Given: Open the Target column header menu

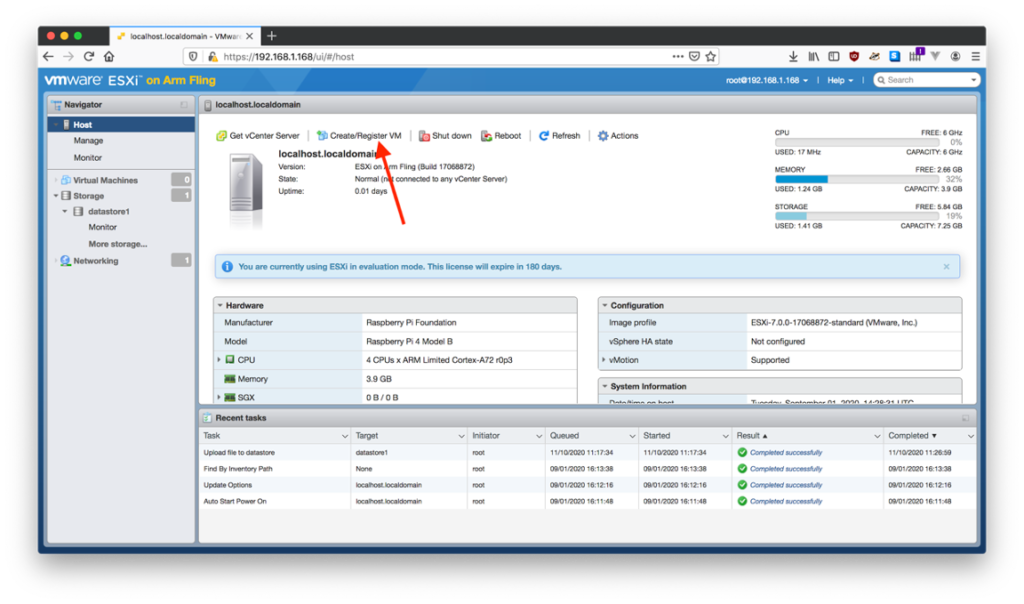Looking at the screenshot, I should click(461, 436).
